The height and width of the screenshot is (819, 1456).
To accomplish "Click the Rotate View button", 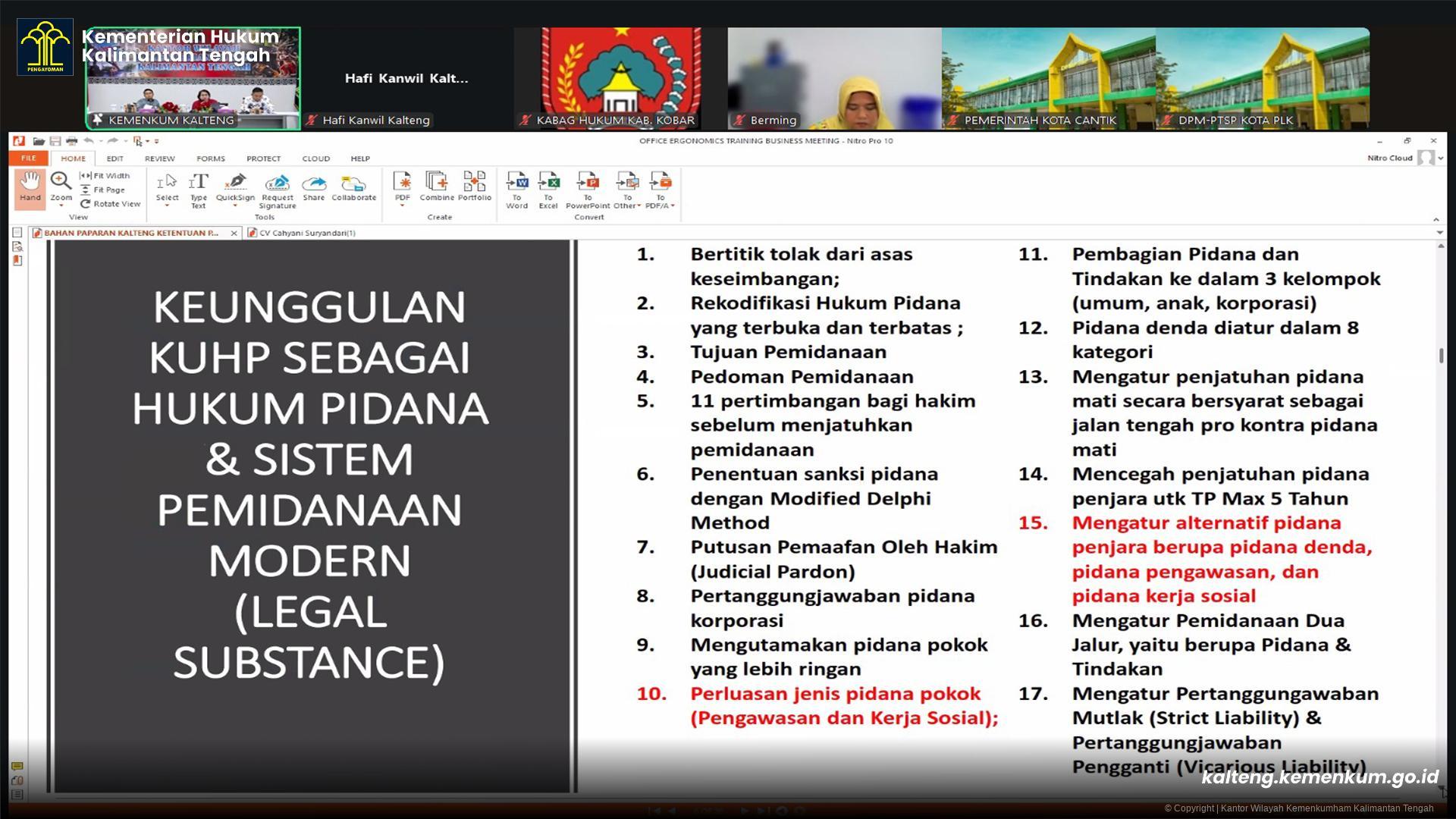I will [x=108, y=203].
